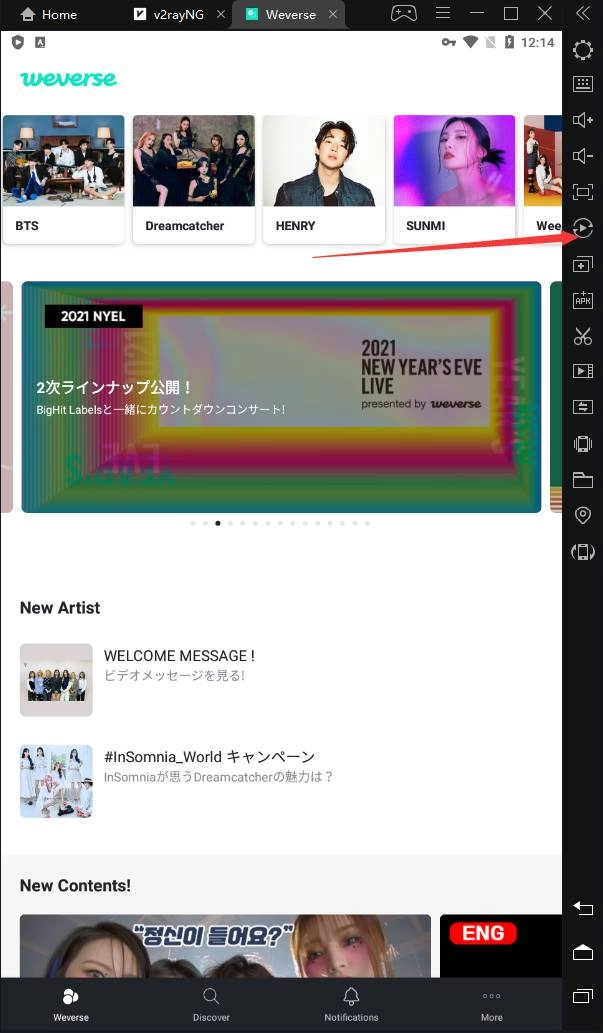The height and width of the screenshot is (1033, 603).
Task: Tap Android back button in sidebar
Action: coord(583,908)
